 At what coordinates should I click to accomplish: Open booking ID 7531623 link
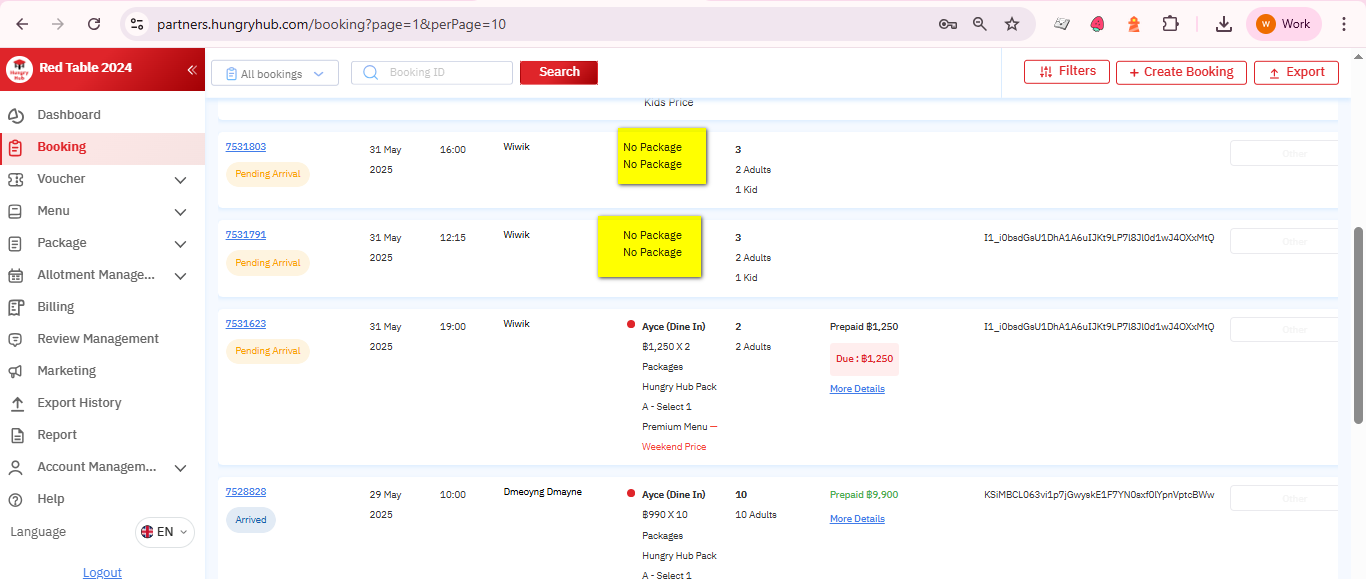pyautogui.click(x=246, y=324)
